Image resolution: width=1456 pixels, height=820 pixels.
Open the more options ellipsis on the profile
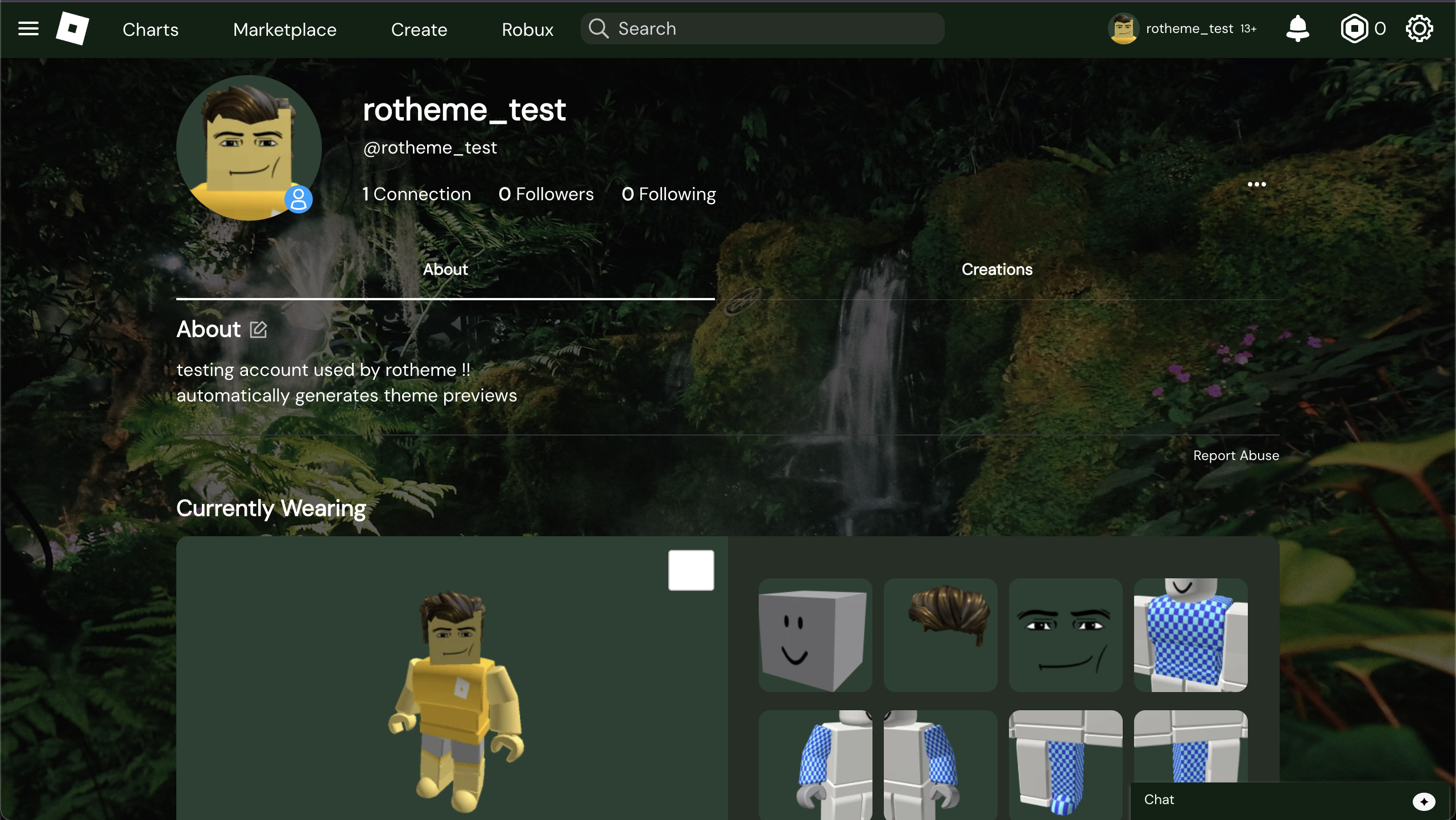pyautogui.click(x=1256, y=184)
